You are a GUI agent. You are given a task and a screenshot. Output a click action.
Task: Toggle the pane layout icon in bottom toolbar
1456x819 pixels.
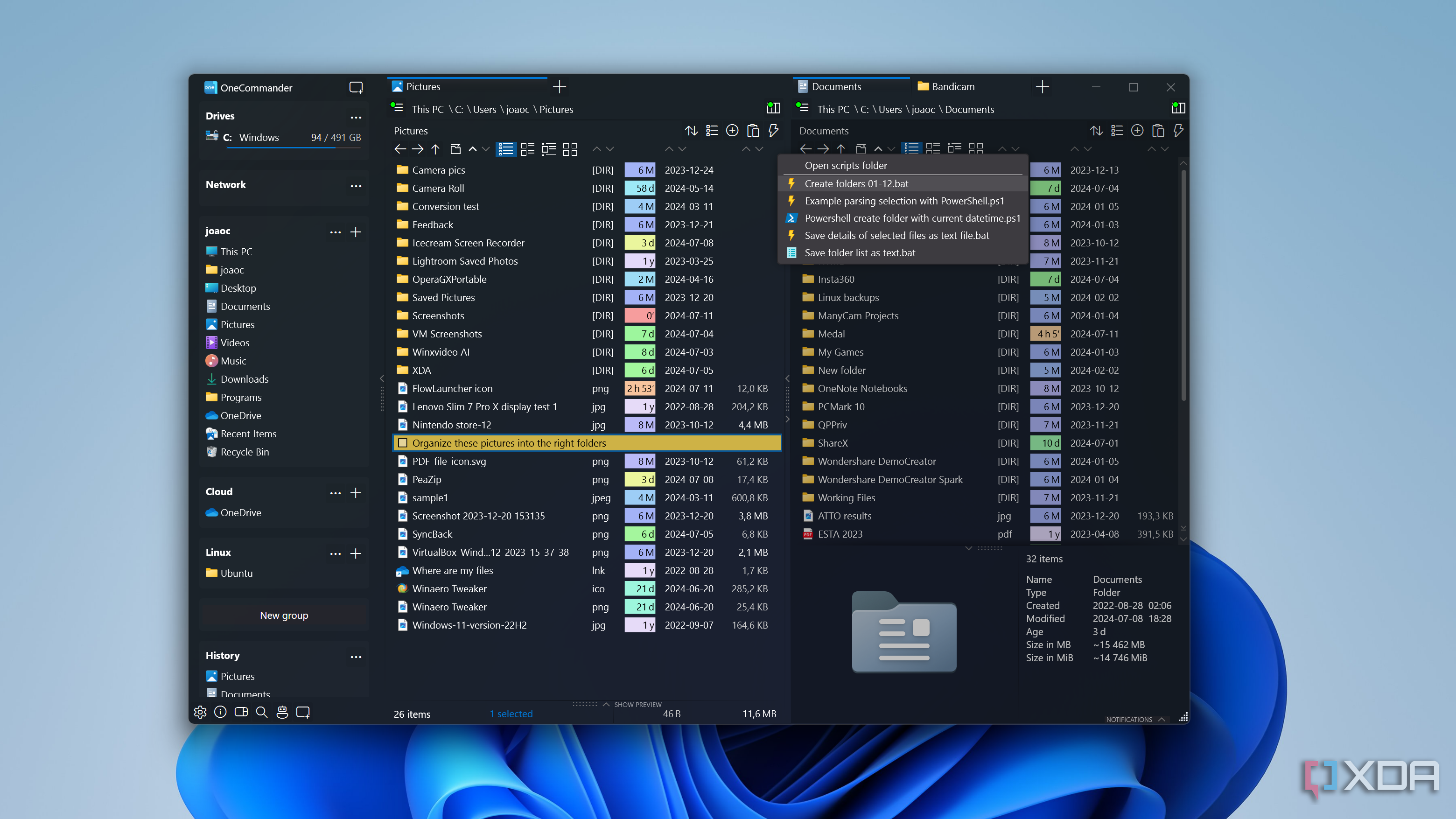tap(241, 712)
